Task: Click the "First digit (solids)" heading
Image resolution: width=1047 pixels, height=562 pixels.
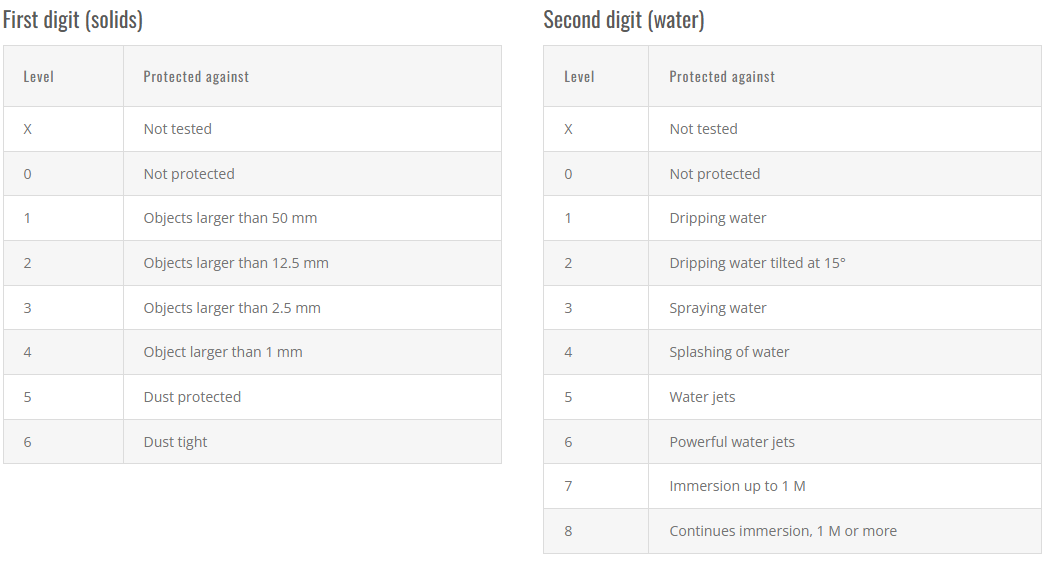Action: coord(73,20)
